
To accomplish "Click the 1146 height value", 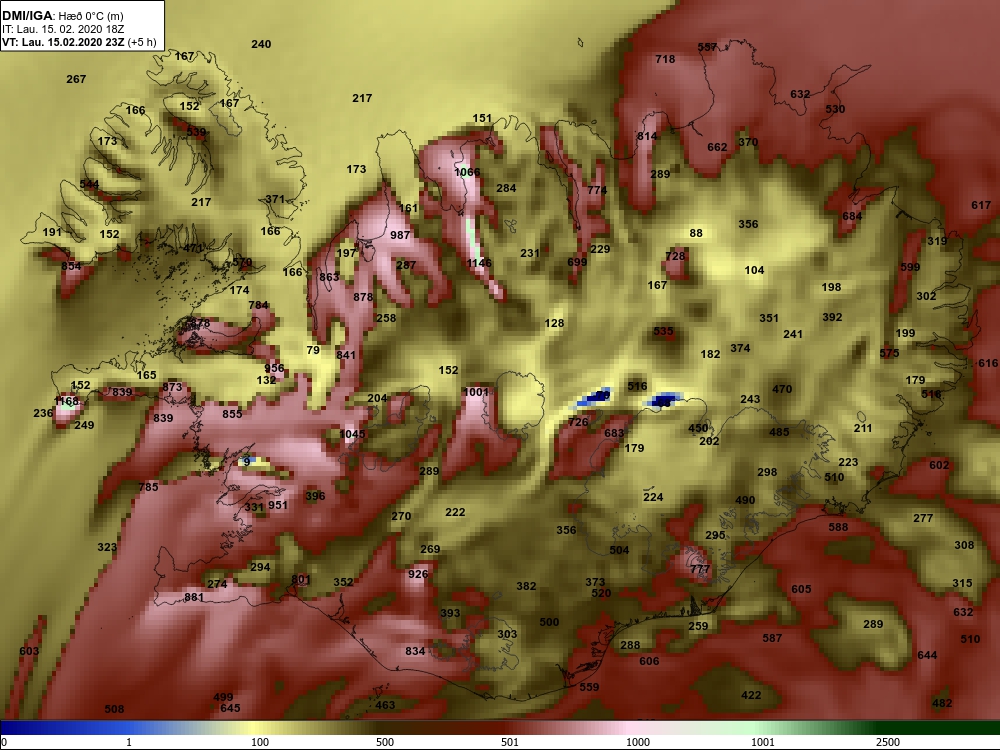I will 478,263.
